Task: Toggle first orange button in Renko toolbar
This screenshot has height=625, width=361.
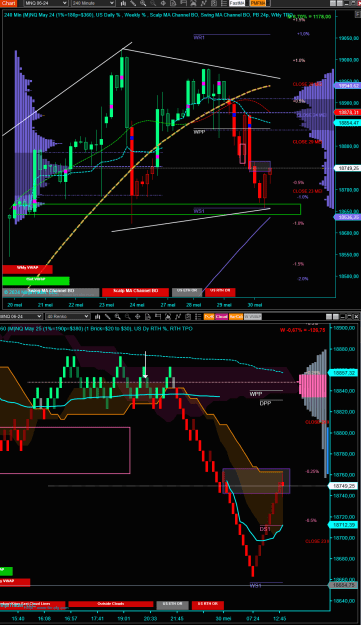Action: [x=209, y=316]
